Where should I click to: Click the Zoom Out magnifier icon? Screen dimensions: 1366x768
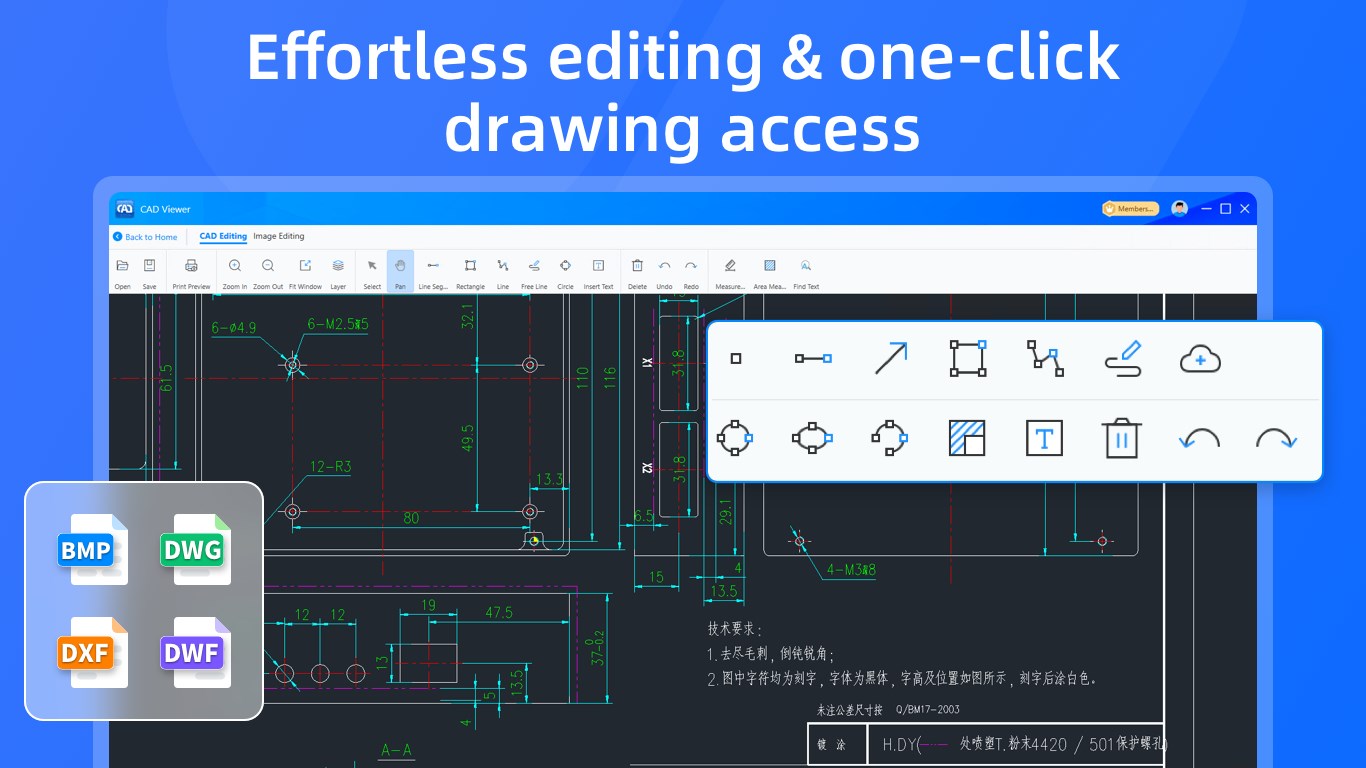click(x=268, y=266)
